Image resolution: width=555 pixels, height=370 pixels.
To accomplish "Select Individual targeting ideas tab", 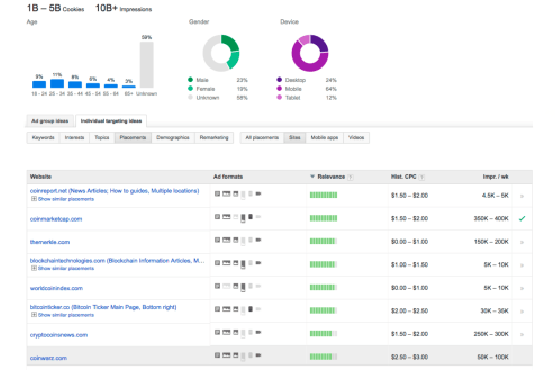I will click(x=111, y=121).
